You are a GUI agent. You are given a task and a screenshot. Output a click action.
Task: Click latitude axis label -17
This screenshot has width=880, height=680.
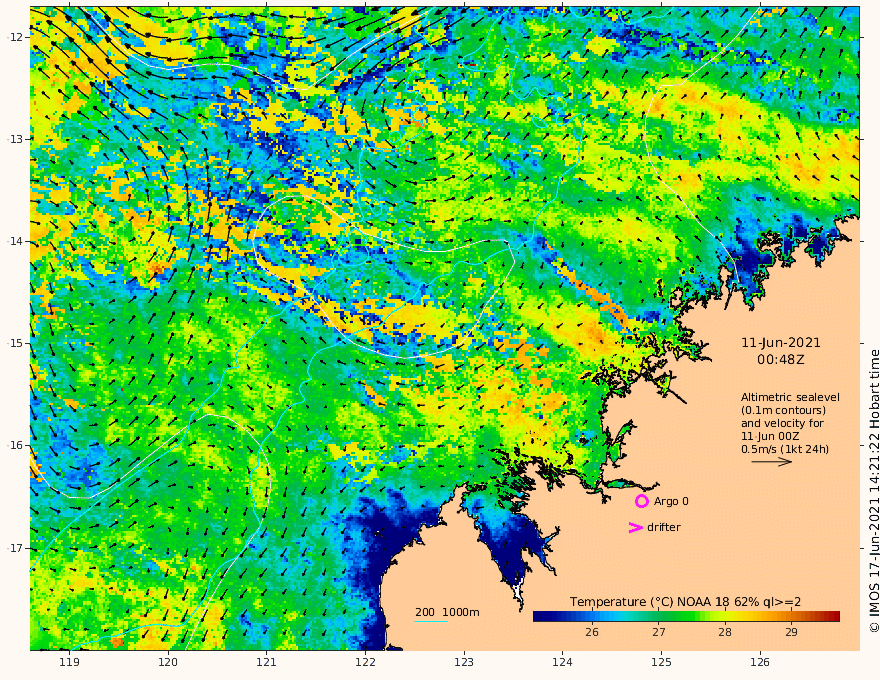coord(15,548)
